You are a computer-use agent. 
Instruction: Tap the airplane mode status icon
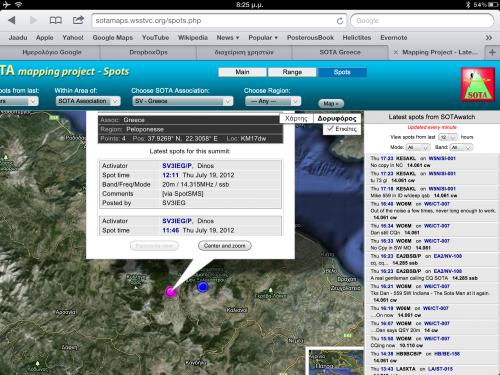click(x=6, y=4)
